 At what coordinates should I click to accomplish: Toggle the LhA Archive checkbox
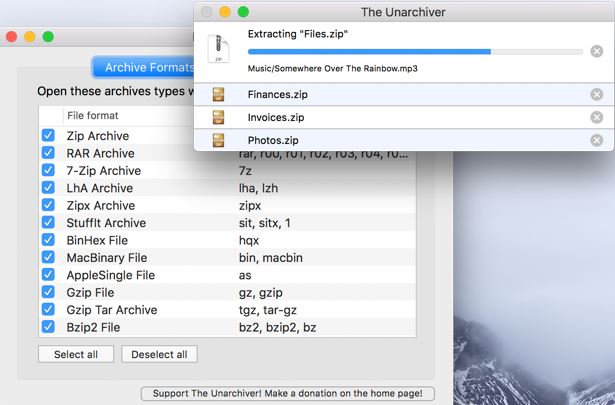48,187
